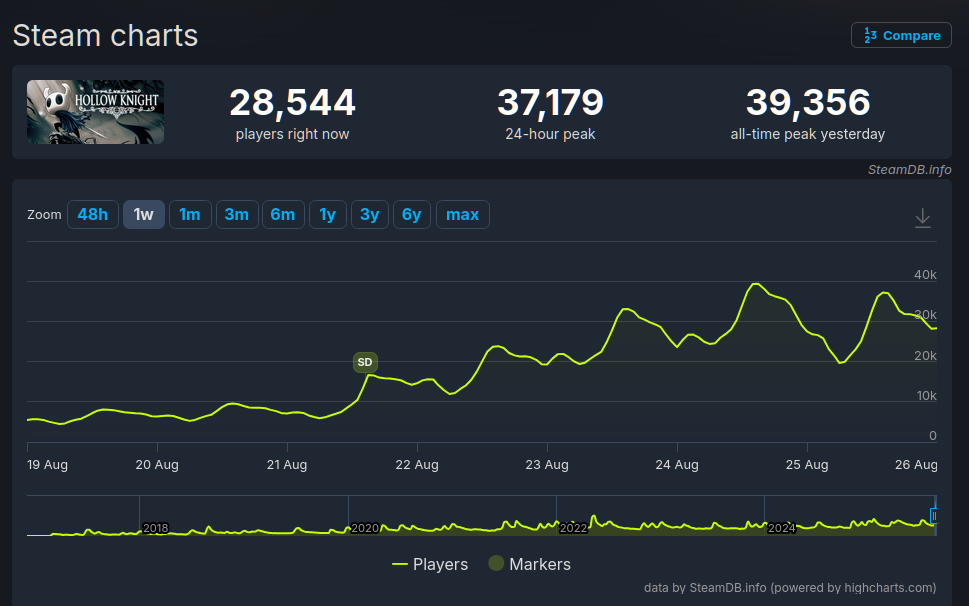Pick the 6y zoom button
969x606 pixels.
pyautogui.click(x=412, y=214)
